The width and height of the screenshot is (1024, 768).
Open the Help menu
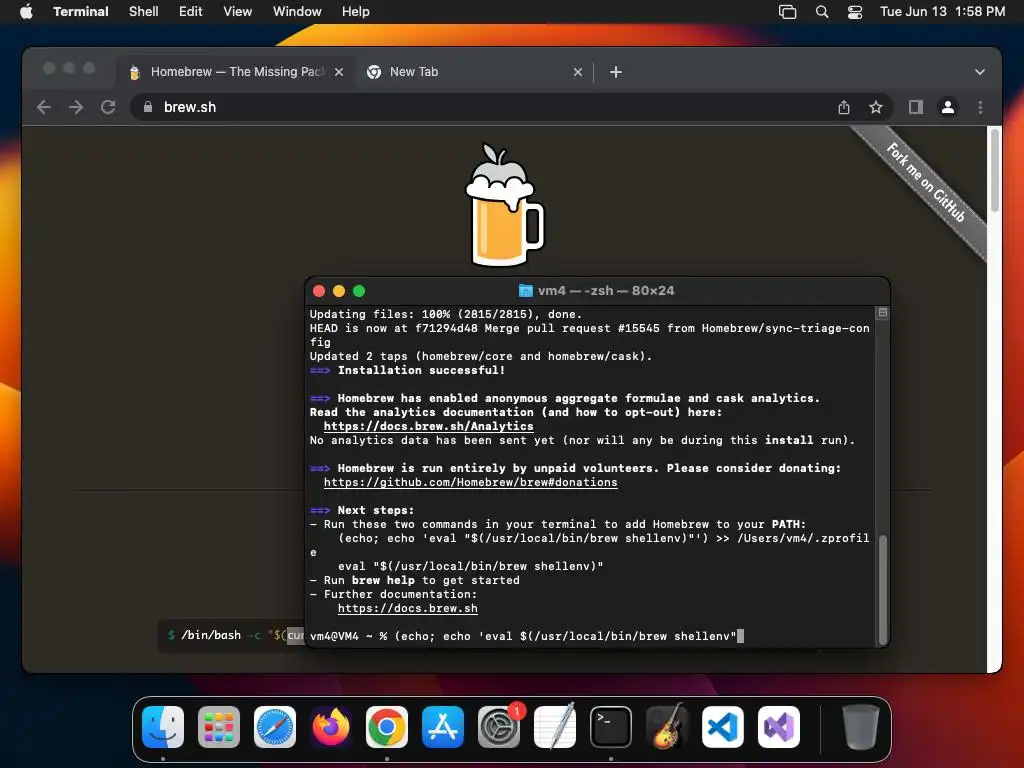pos(355,11)
